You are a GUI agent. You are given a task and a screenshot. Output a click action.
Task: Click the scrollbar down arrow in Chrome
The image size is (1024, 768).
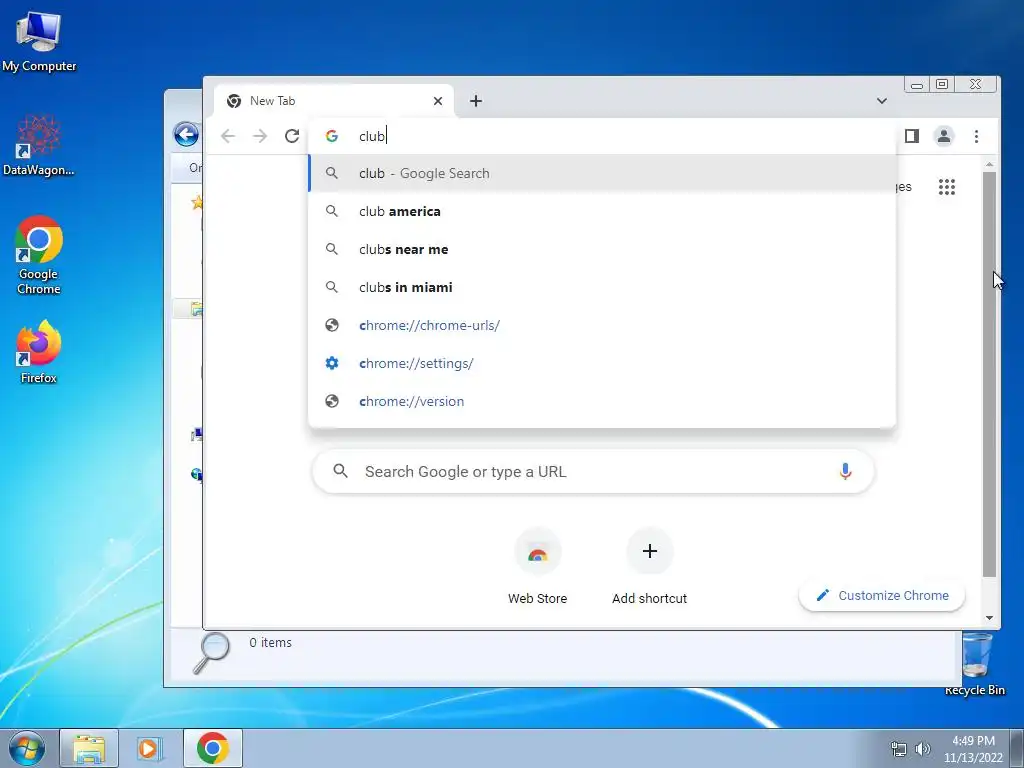point(989,618)
